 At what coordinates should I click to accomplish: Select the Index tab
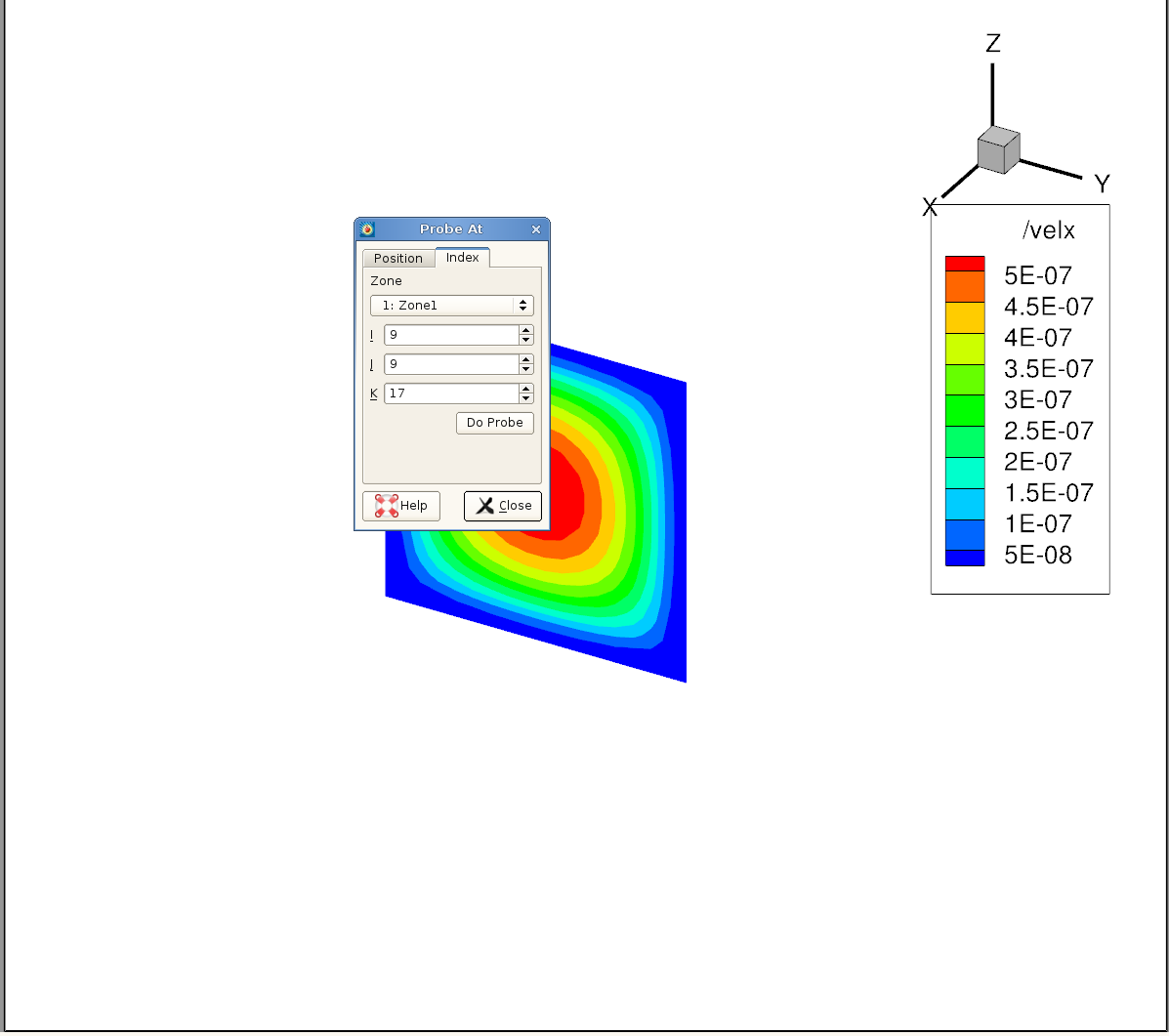pos(463,258)
